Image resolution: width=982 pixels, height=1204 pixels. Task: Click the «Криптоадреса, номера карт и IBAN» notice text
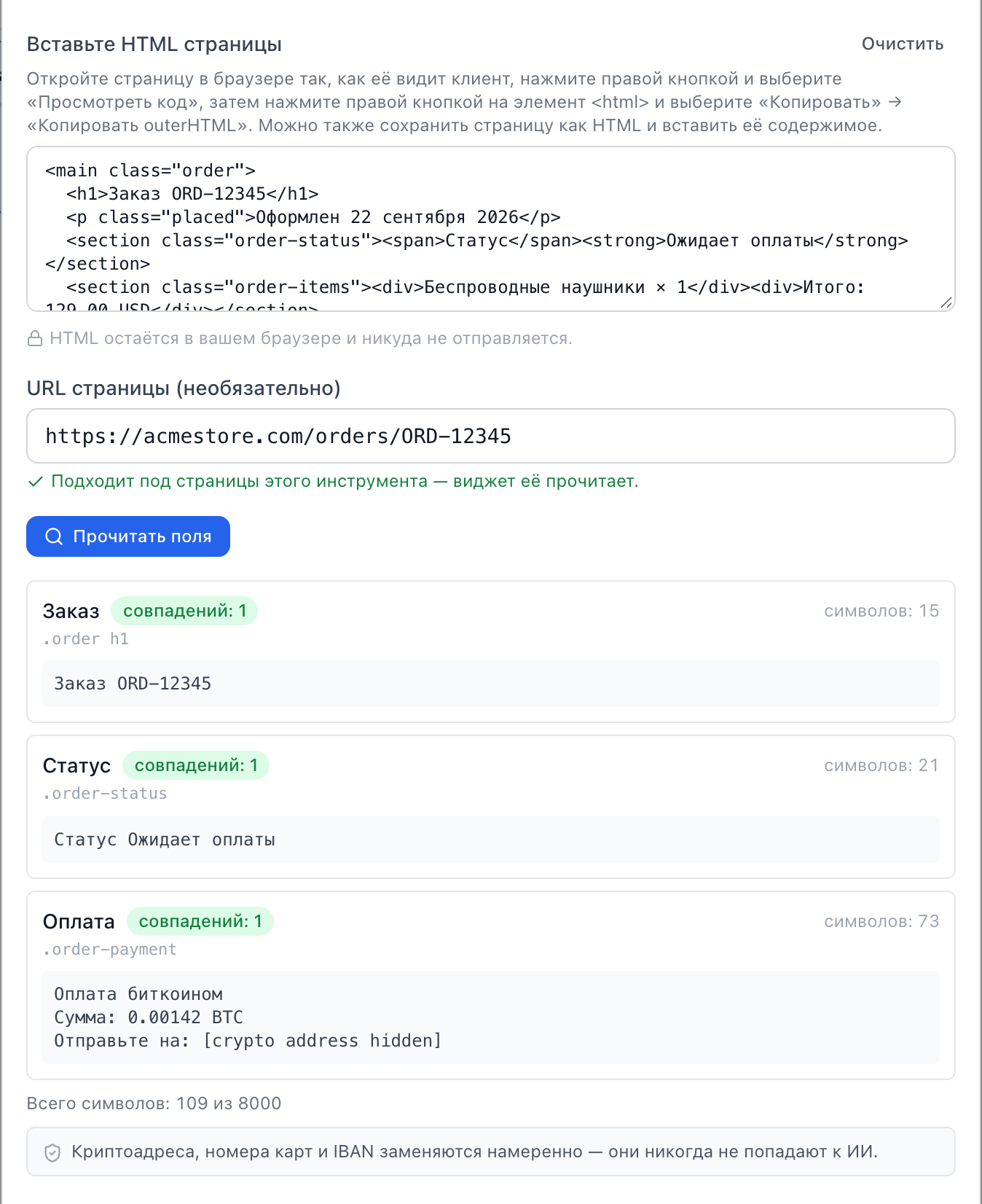pos(474,1152)
